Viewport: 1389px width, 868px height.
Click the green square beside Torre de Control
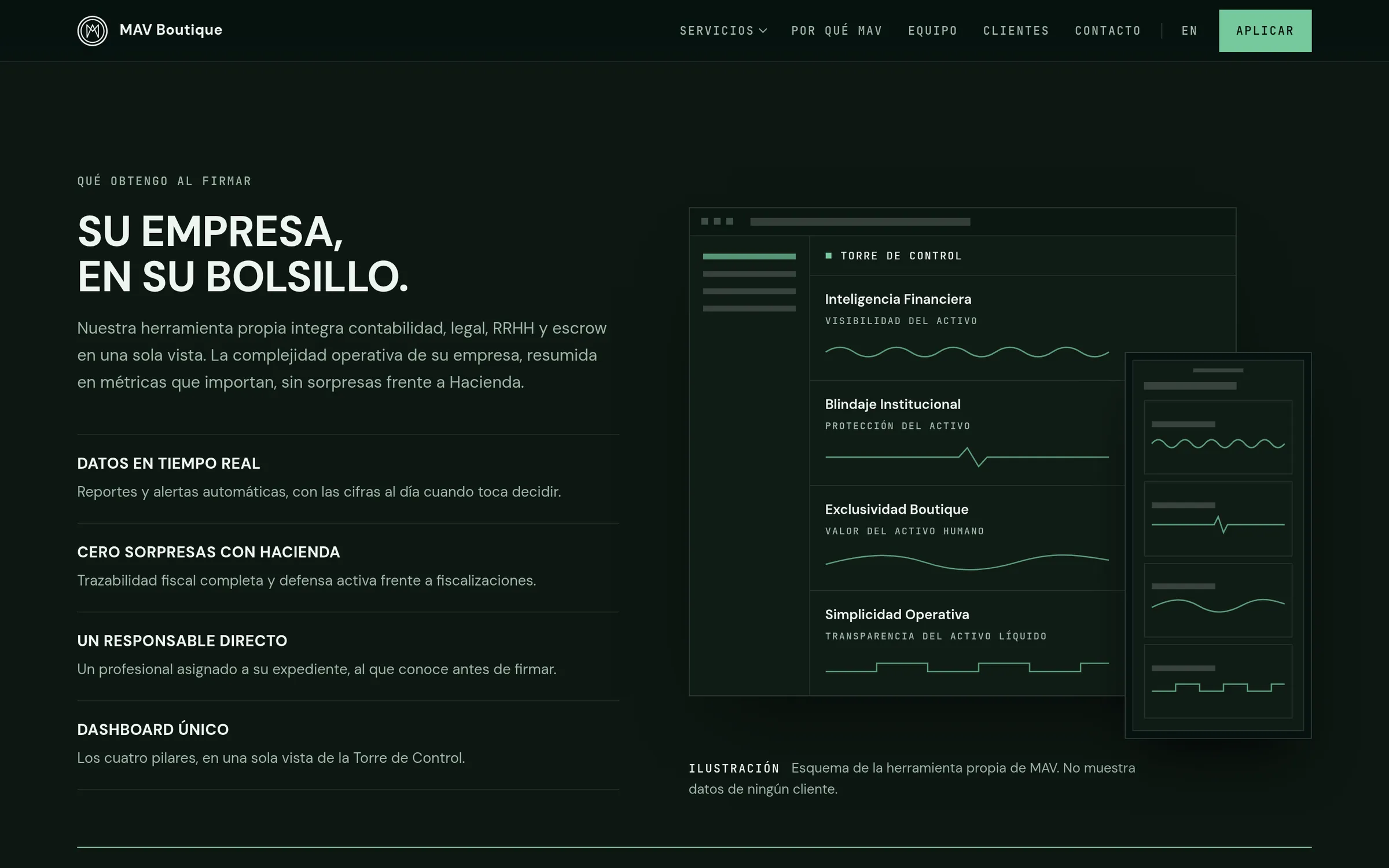coord(828,255)
